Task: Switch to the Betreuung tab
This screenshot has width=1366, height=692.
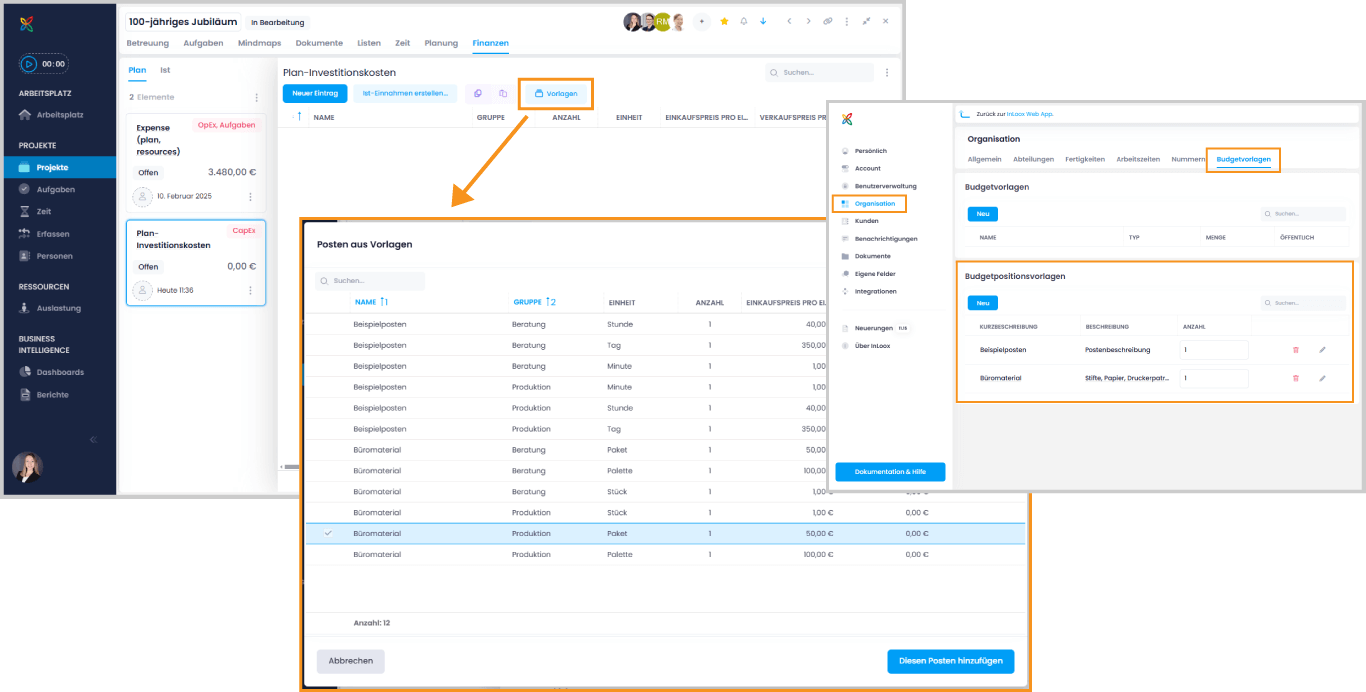Action: (147, 43)
